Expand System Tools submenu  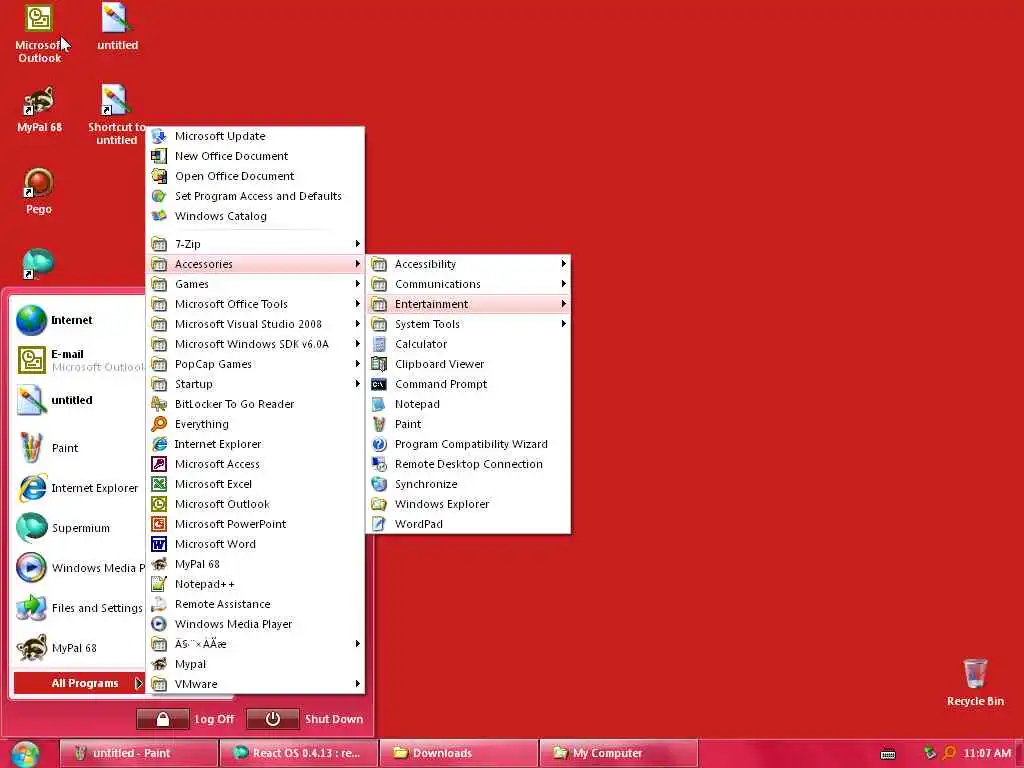468,324
